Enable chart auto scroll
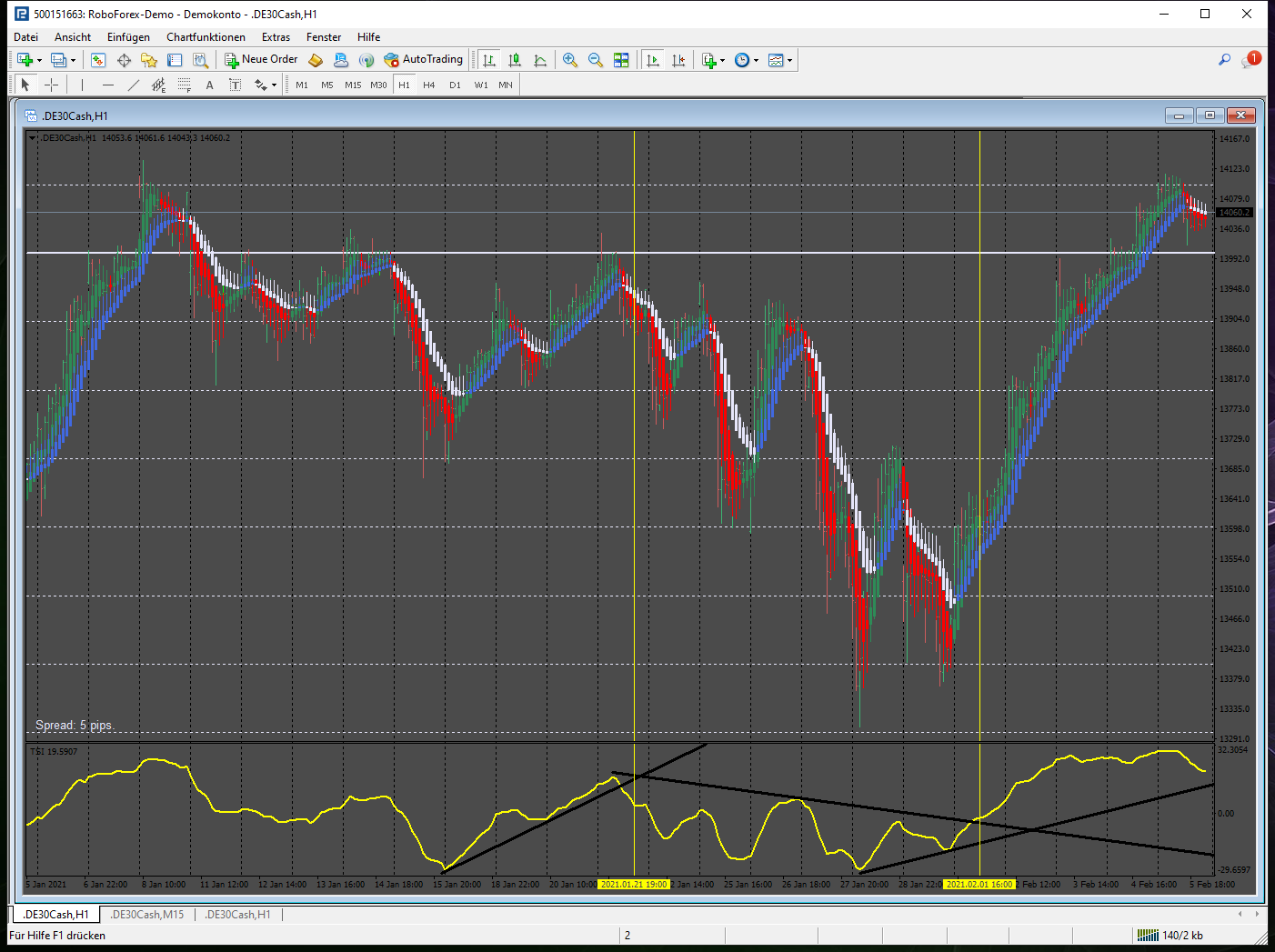Viewport: 1275px width, 952px height. click(653, 60)
